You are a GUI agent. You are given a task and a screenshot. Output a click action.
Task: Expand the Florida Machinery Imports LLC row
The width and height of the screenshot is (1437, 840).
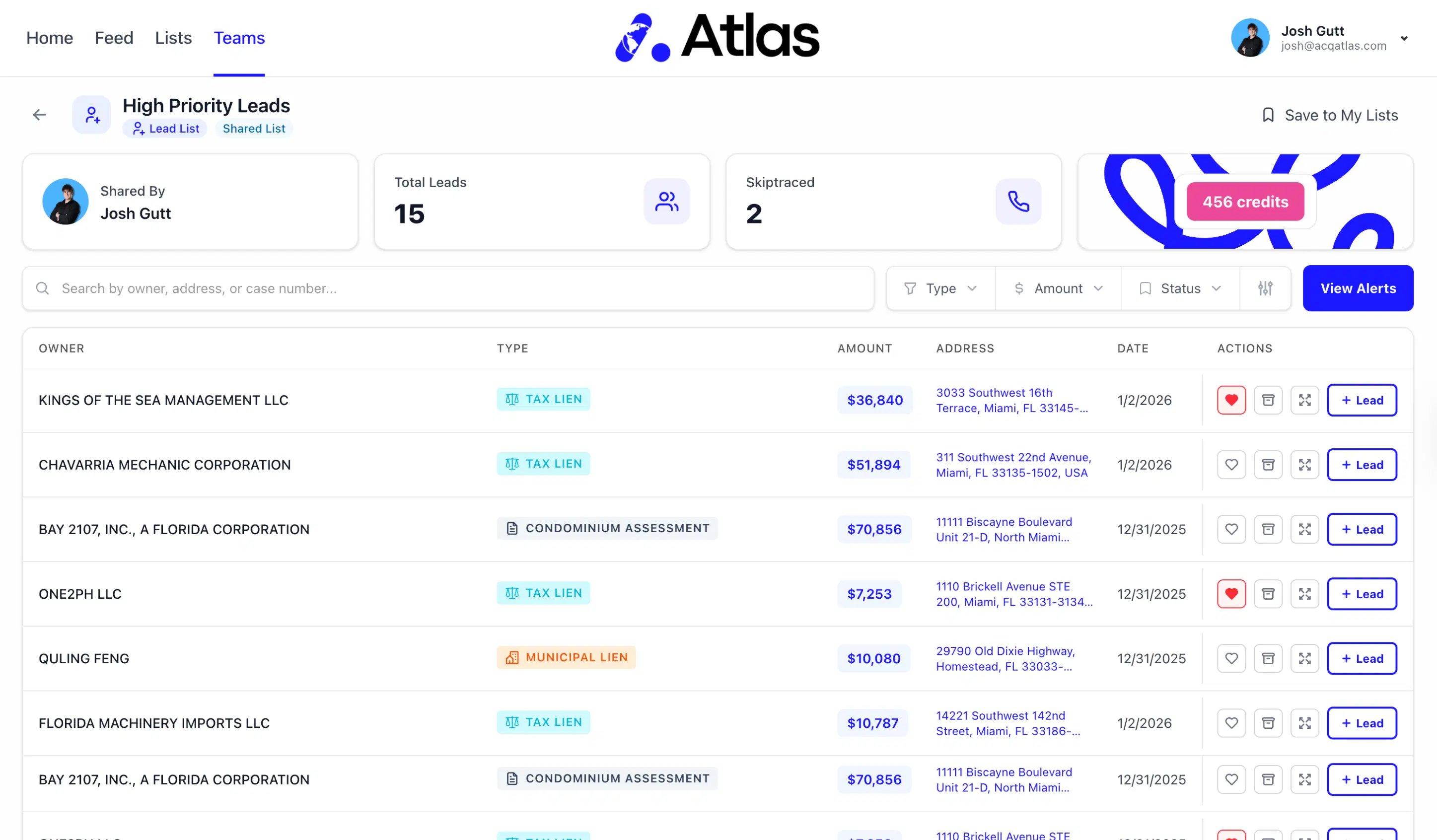(1304, 723)
